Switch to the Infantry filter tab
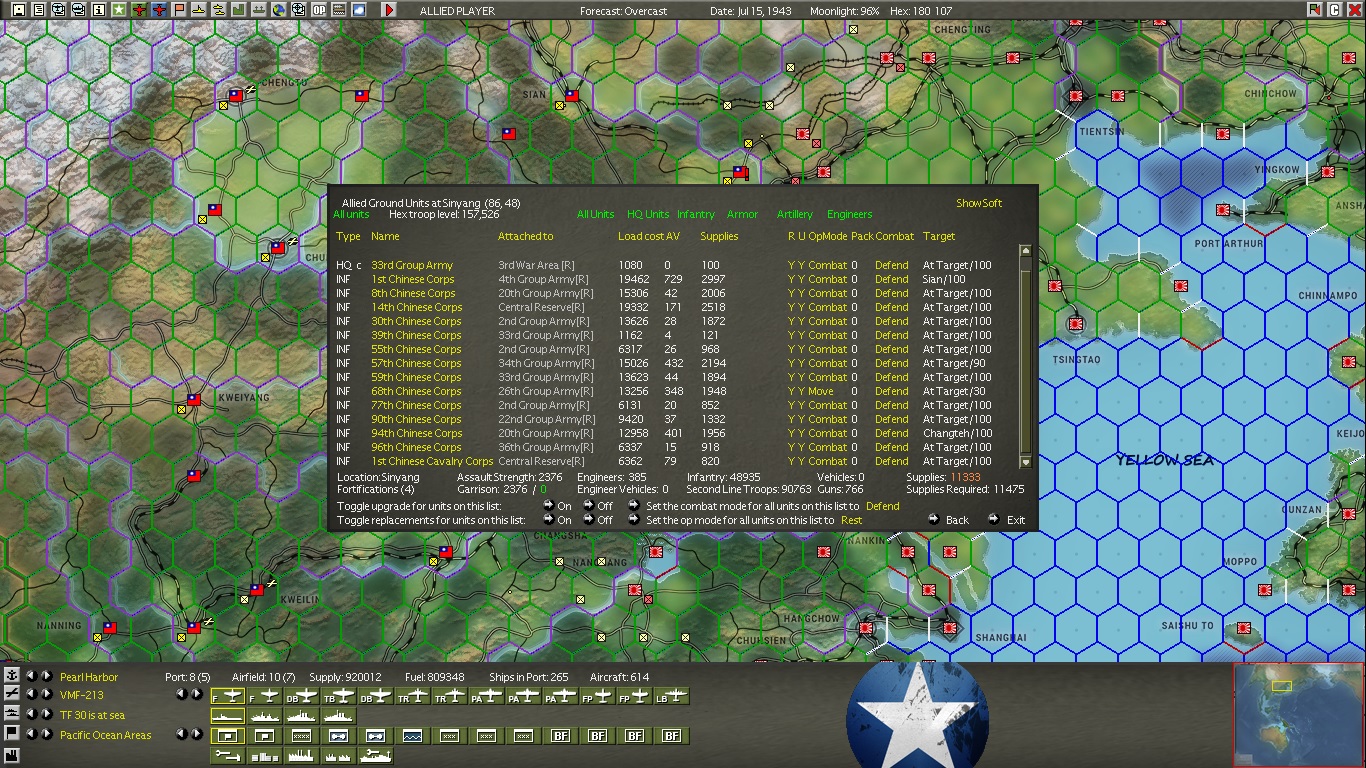Viewport: 1366px width, 768px height. [696, 214]
